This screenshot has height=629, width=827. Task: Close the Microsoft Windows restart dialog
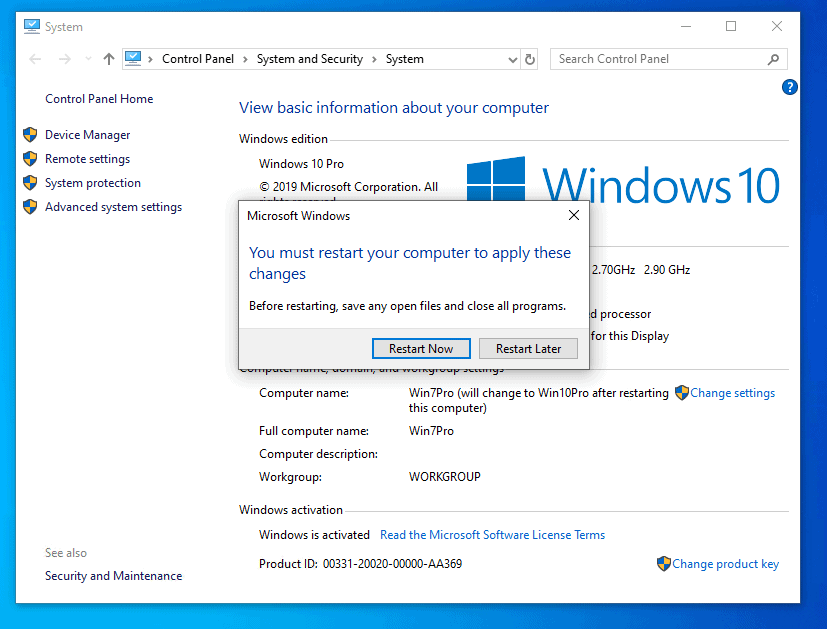point(573,215)
